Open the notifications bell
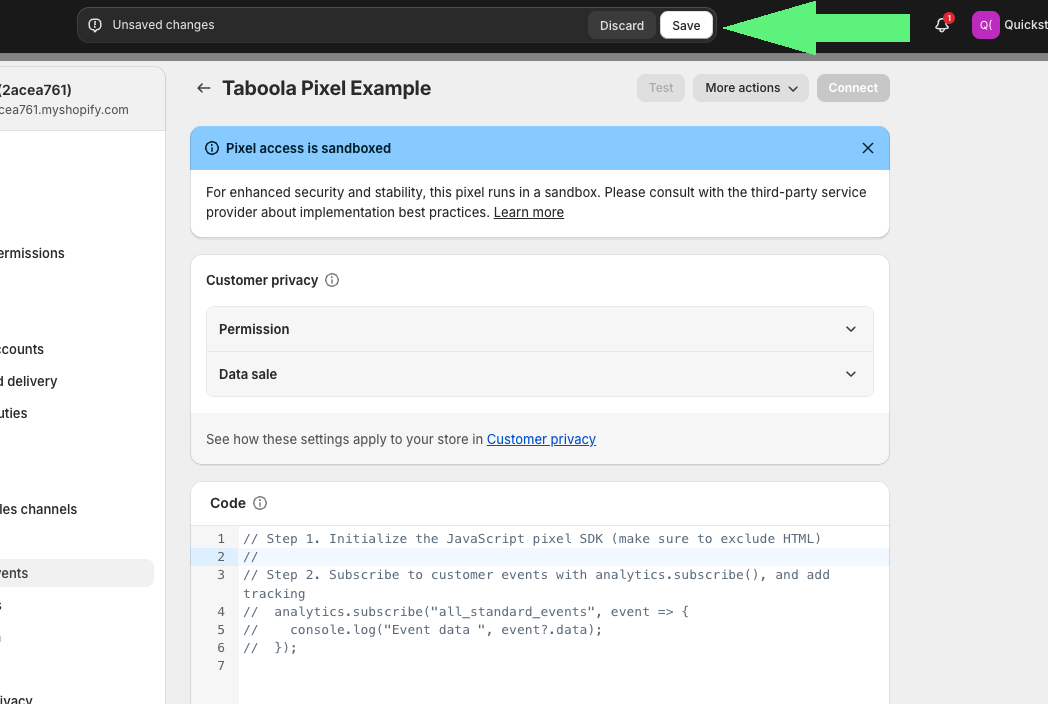 tap(942, 25)
